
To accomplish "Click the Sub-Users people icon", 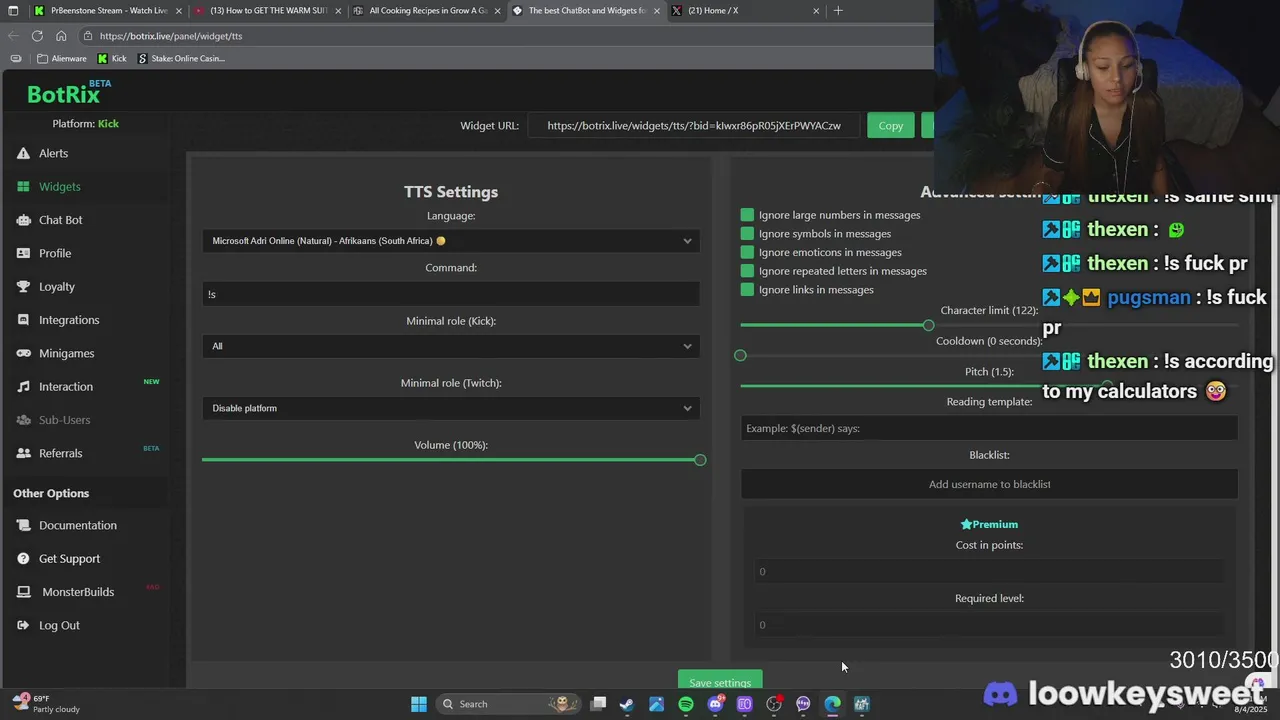I will (x=24, y=420).
